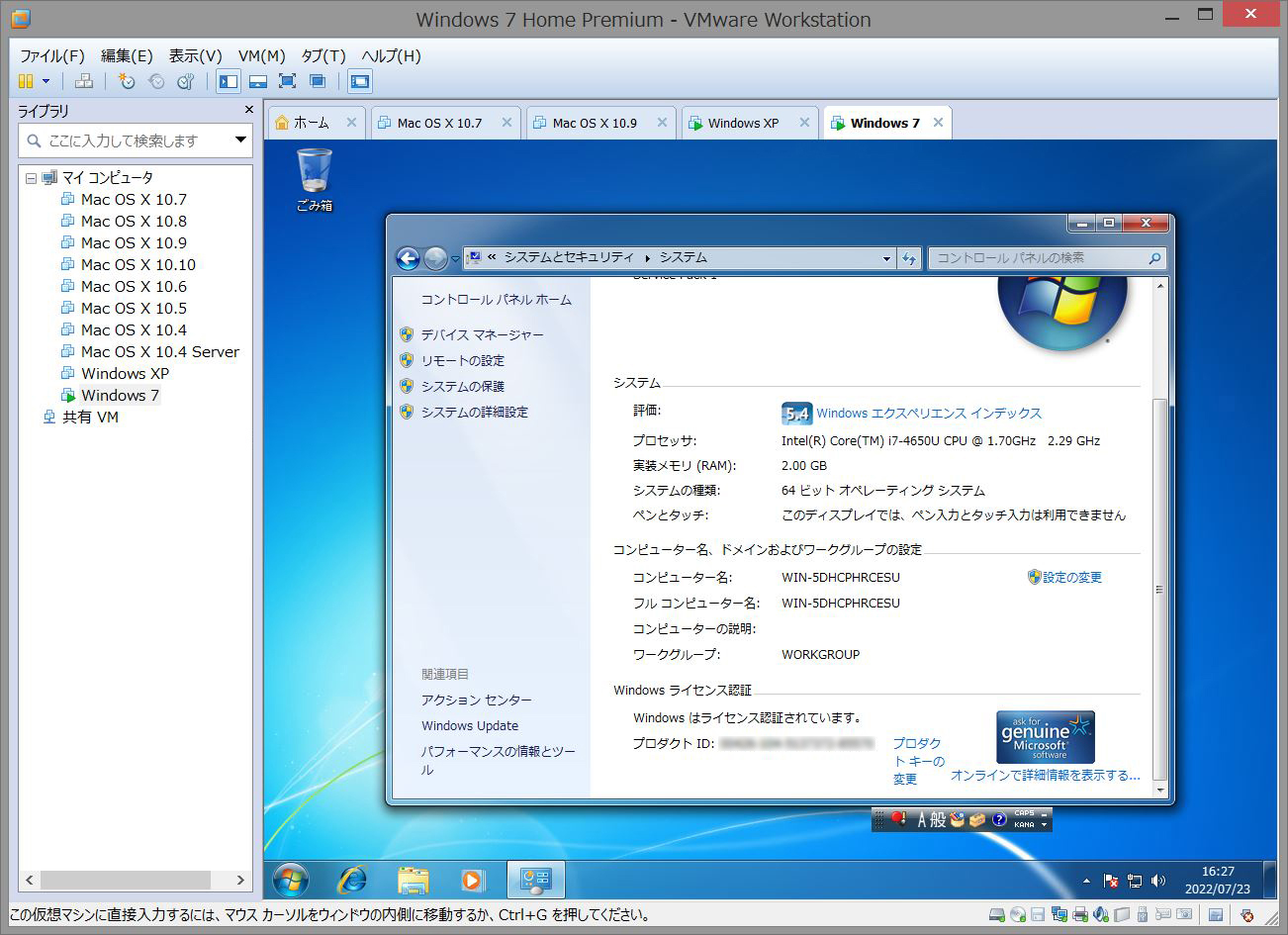Select Mac OS X 10.4 Server in library
Screen dimensions: 1288x935
(159, 351)
